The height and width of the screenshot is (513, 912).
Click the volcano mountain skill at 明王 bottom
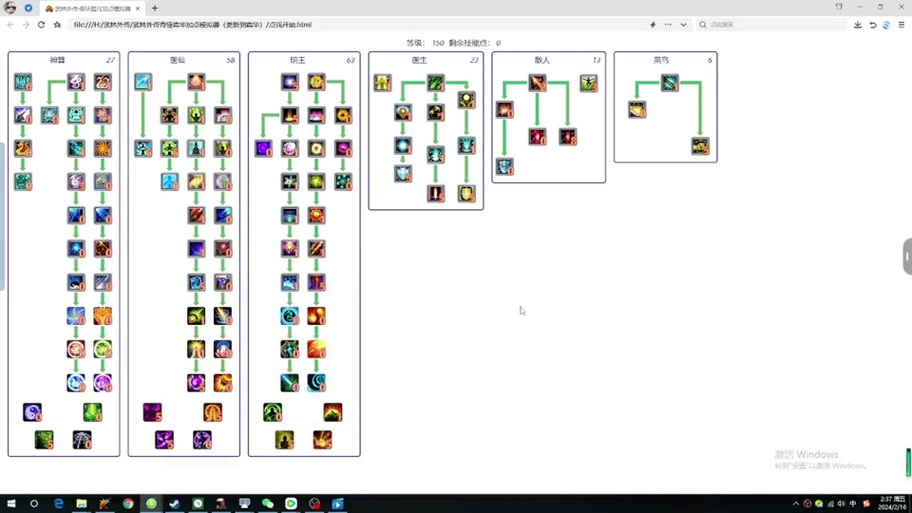(x=333, y=412)
